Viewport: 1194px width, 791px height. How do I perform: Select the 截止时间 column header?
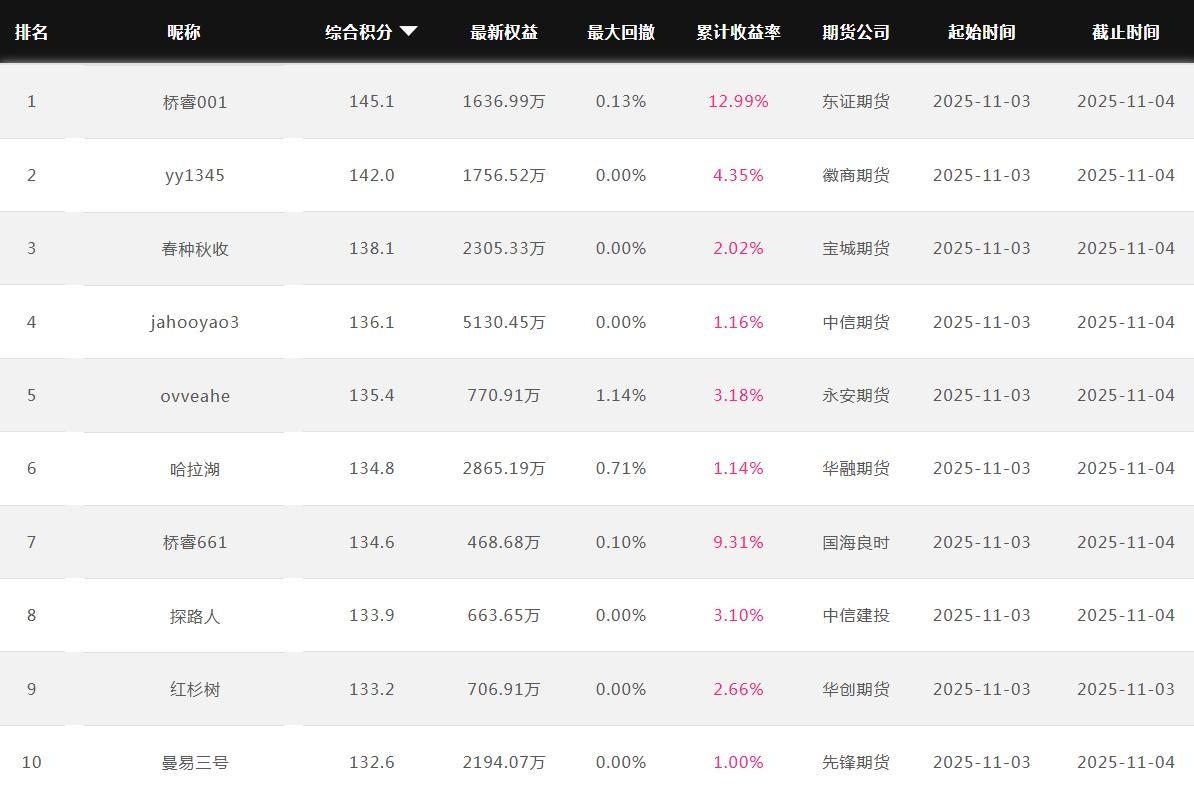pos(1125,32)
